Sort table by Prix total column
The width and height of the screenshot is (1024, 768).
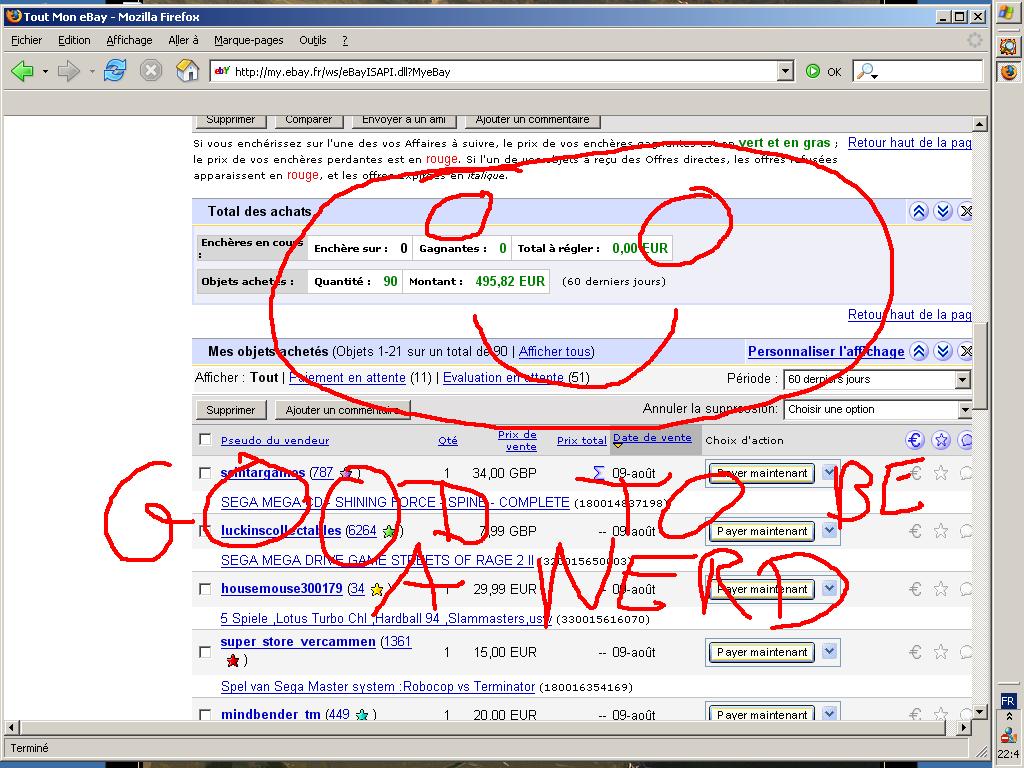pos(582,441)
